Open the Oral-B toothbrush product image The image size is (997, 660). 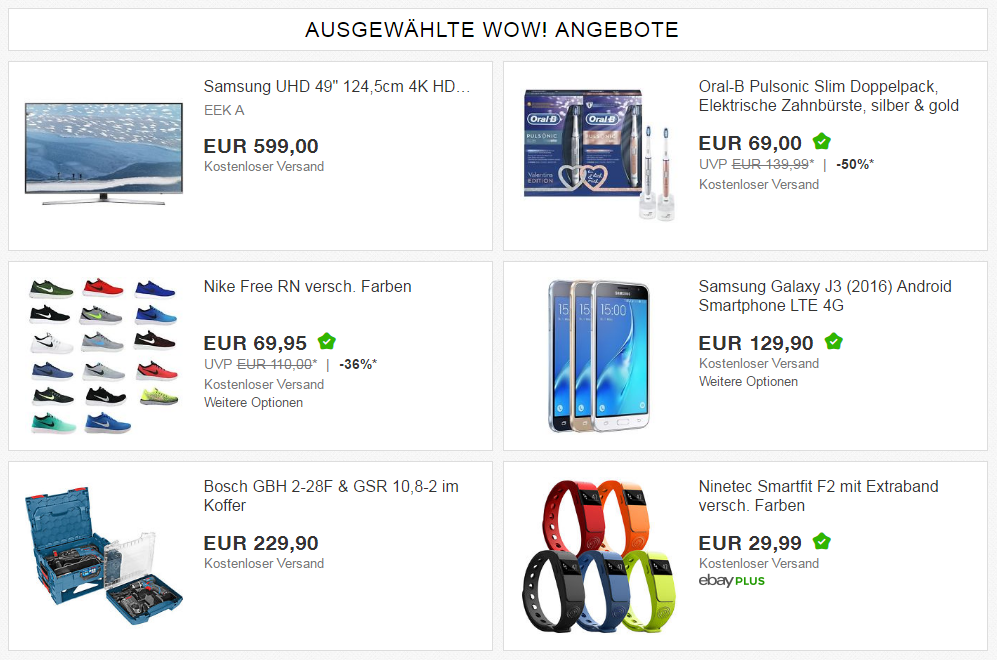pos(599,155)
